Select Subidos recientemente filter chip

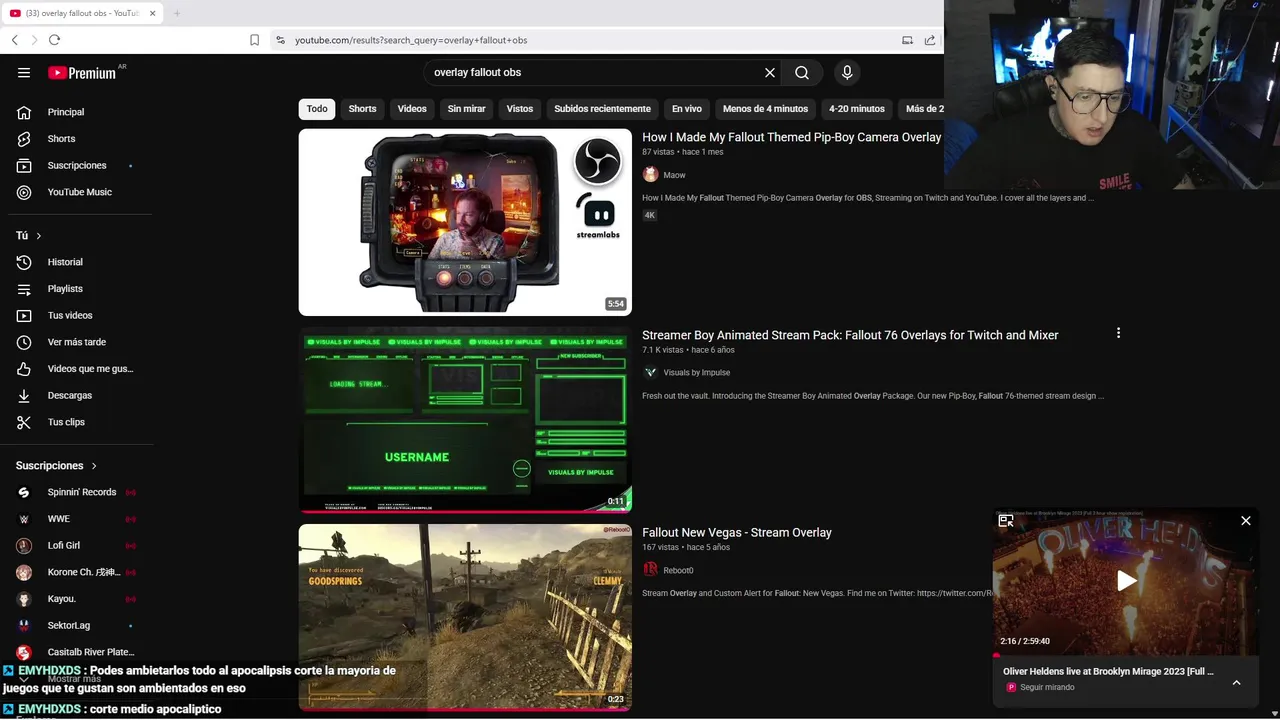[x=602, y=109]
